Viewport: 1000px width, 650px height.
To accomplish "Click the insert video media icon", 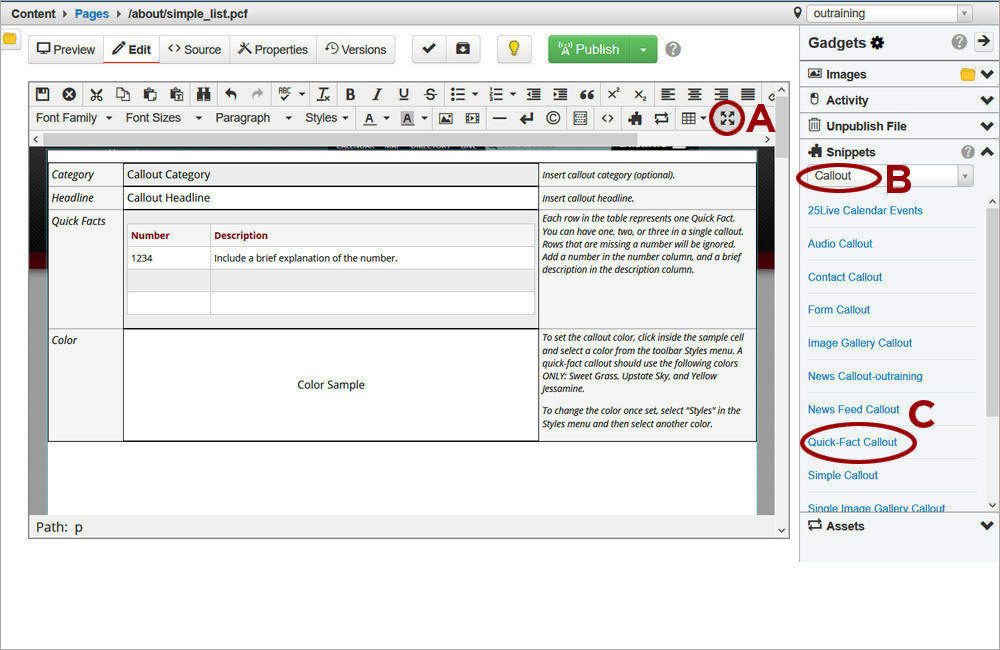I will tap(473, 118).
